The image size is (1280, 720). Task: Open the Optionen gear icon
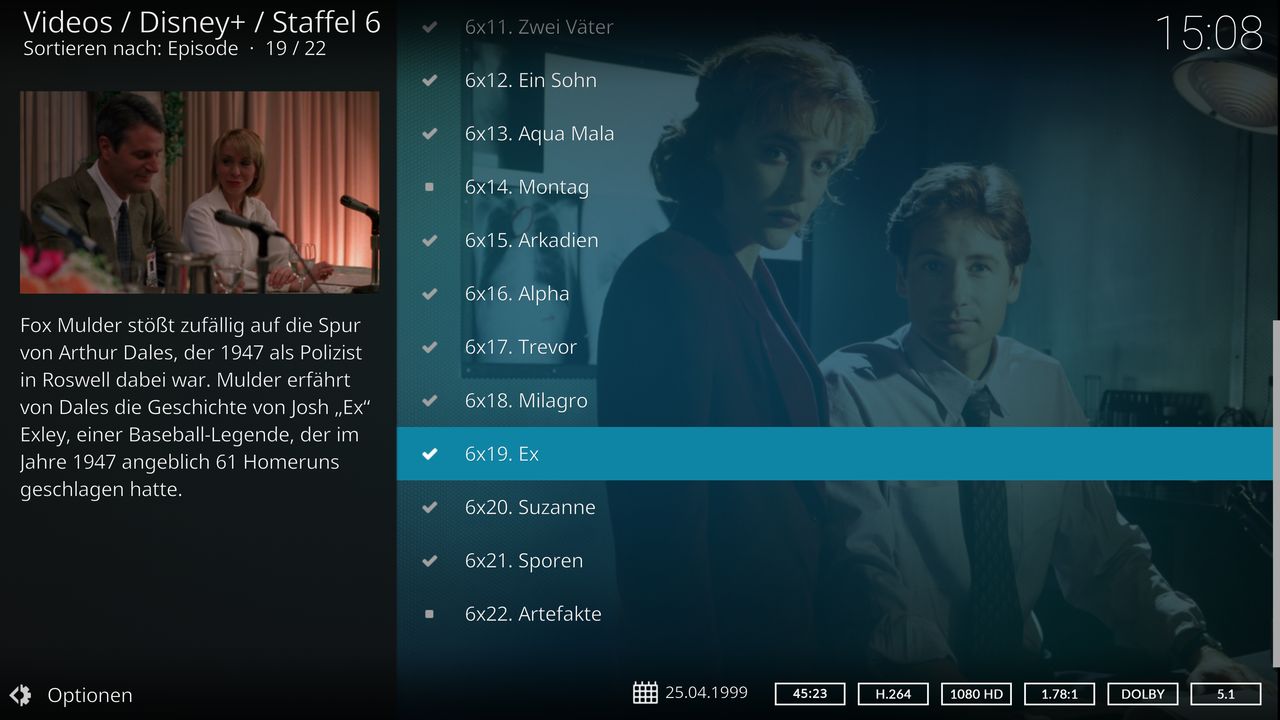pos(20,695)
